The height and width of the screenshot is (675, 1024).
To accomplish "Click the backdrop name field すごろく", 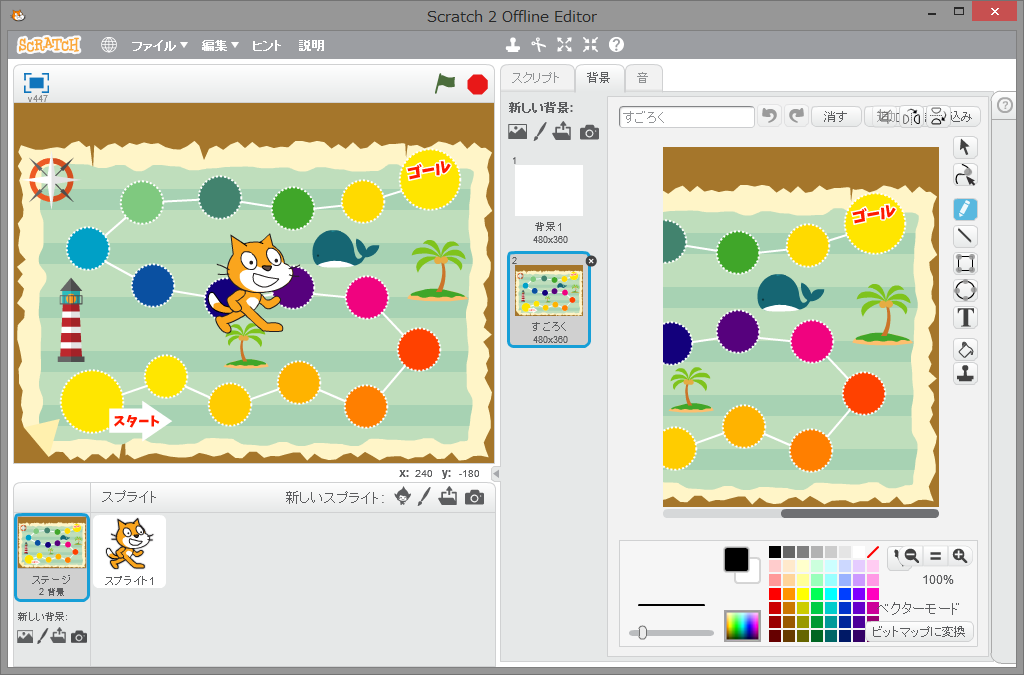I will point(686,117).
